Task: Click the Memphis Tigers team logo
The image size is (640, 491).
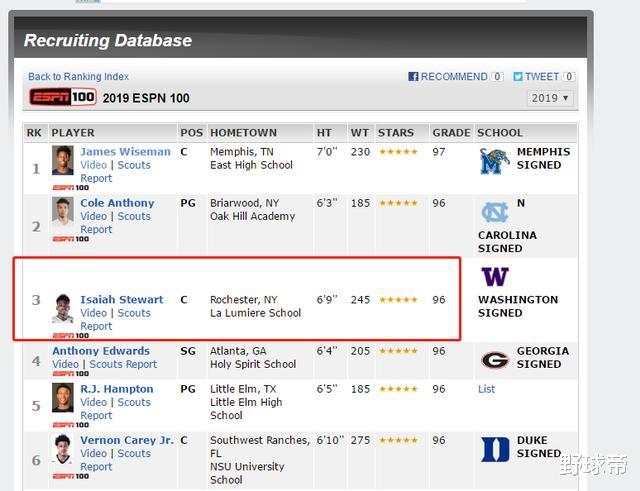Action: 494,162
